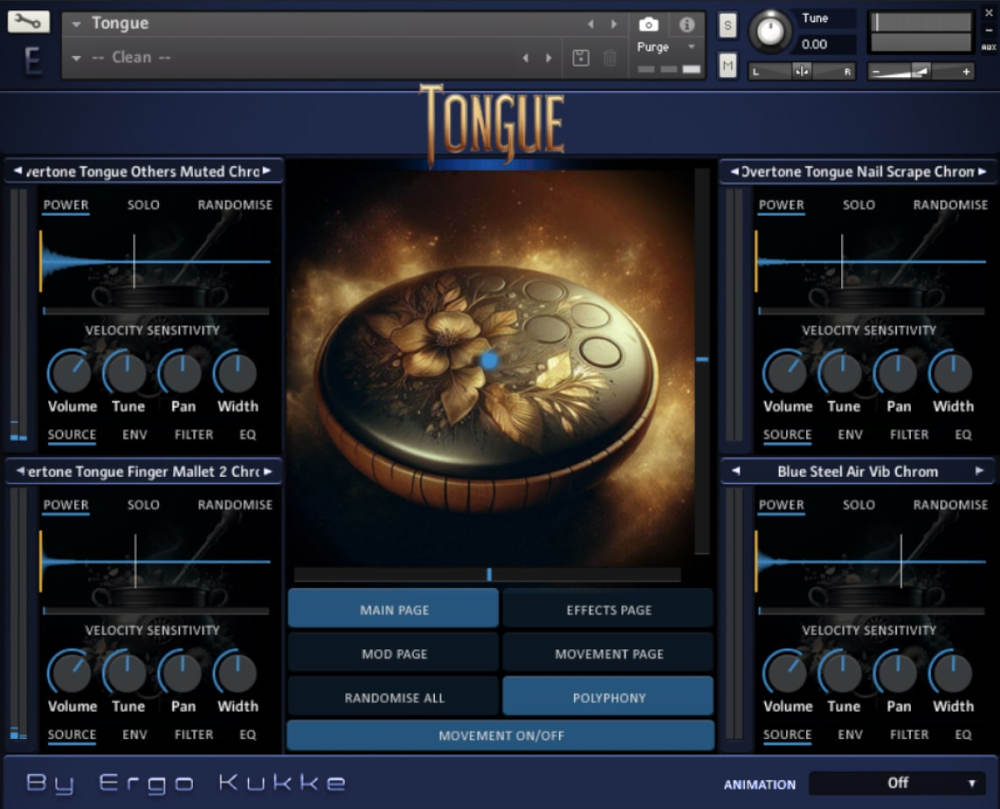The width and height of the screenshot is (1000, 809).
Task: Switch to the EFFECTS PAGE tab
Action: (609, 609)
